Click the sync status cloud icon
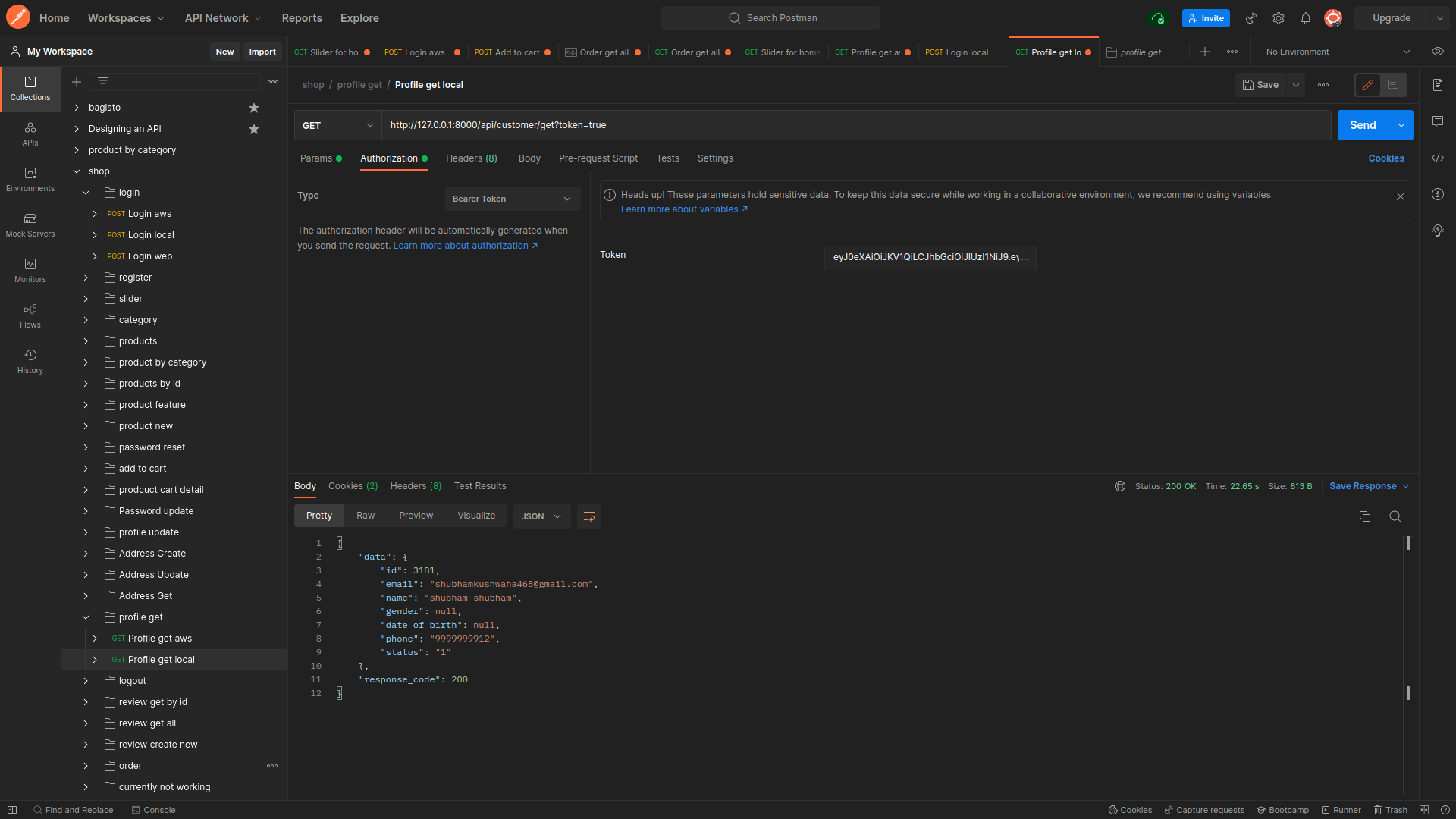 [x=1158, y=18]
